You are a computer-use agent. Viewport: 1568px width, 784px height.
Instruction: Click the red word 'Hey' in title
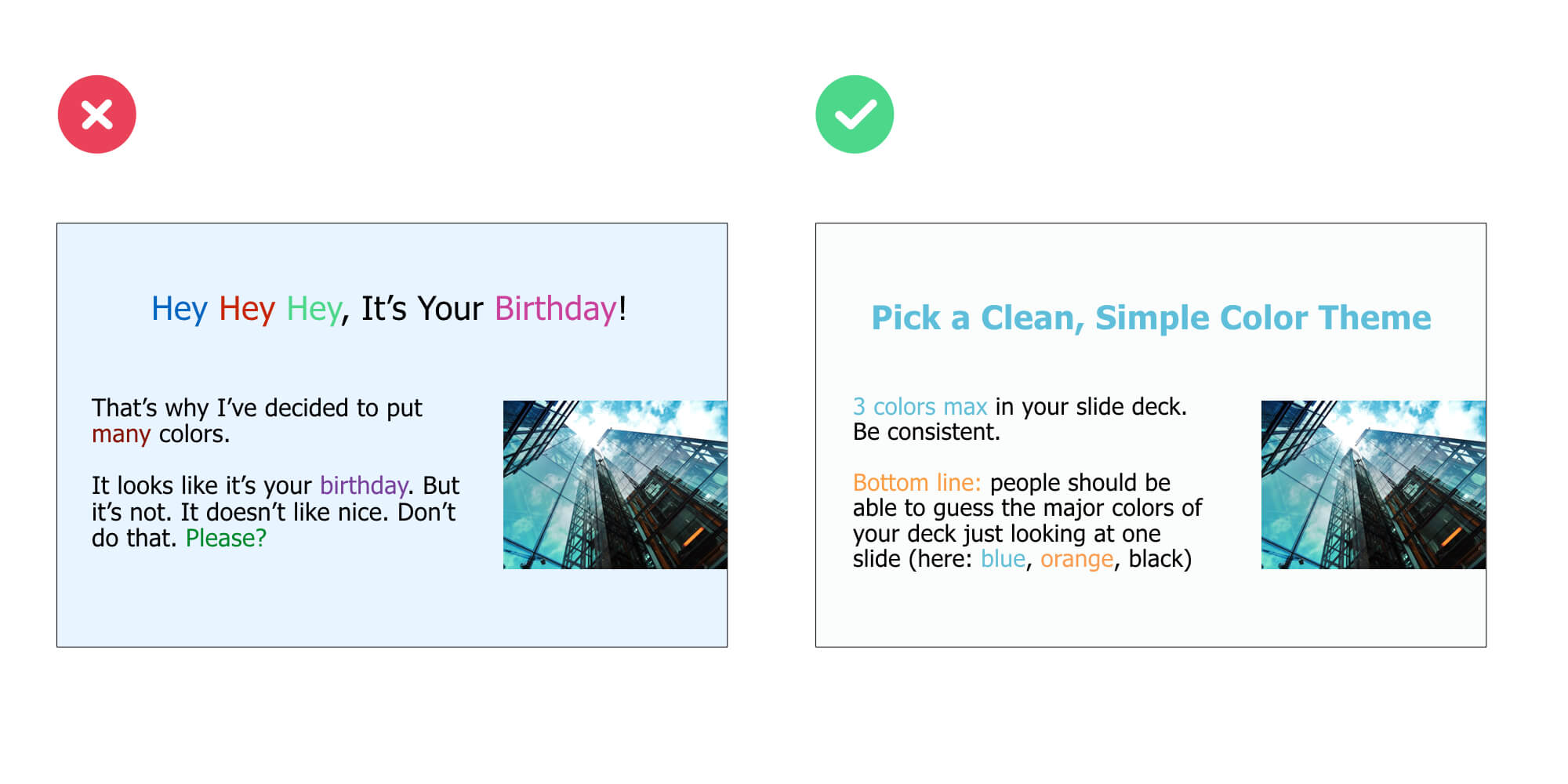pyautogui.click(x=247, y=308)
